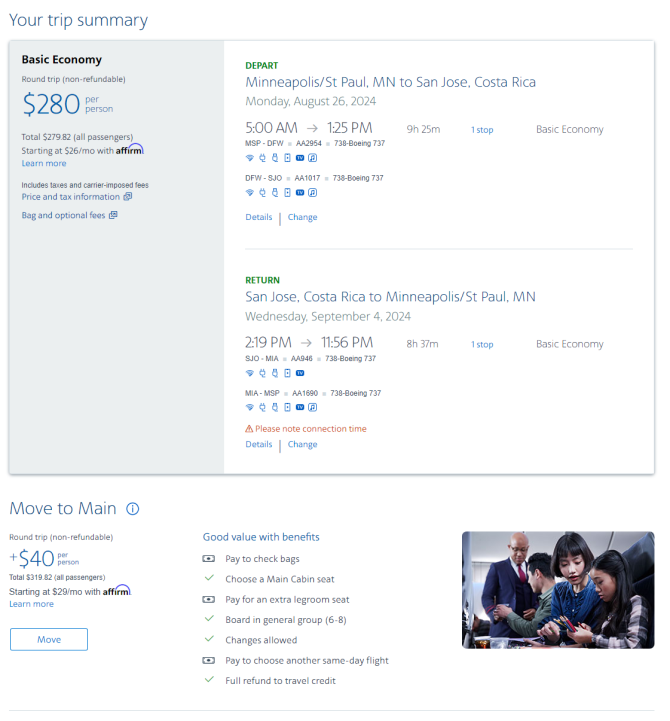View Details of the departing flight
670x721 pixels.
coord(258,217)
